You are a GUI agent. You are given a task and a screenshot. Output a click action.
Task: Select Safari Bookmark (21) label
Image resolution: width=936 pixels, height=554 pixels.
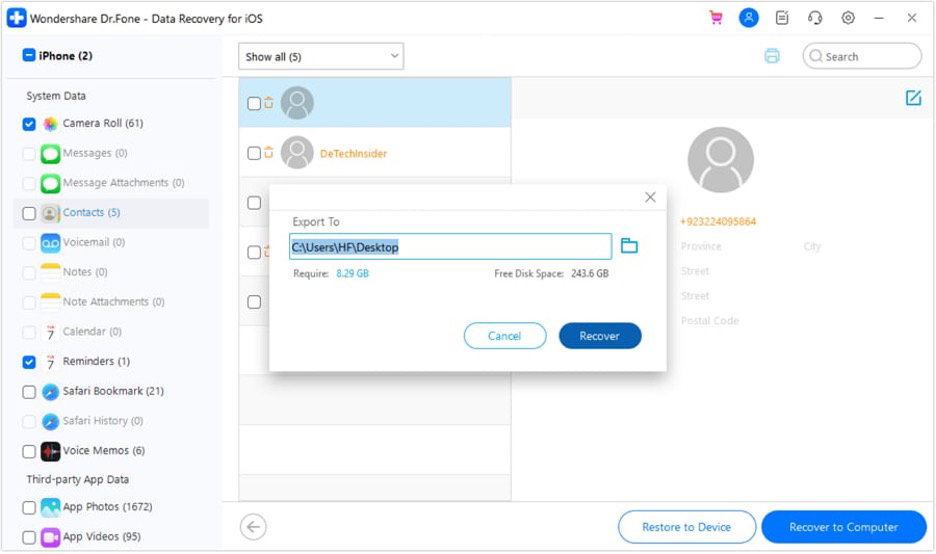[x=113, y=391]
